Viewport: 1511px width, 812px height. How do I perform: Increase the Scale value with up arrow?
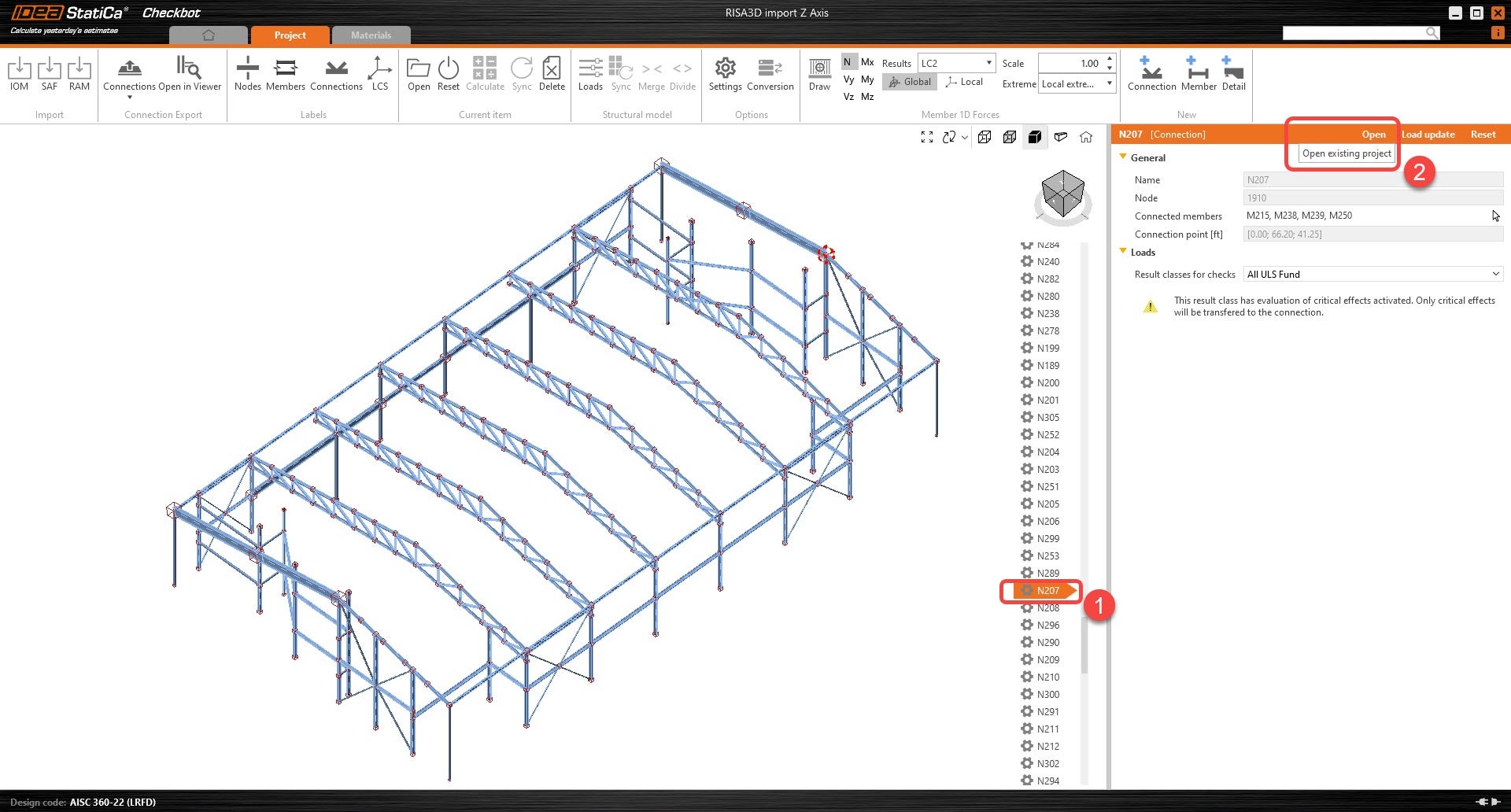tap(1110, 59)
